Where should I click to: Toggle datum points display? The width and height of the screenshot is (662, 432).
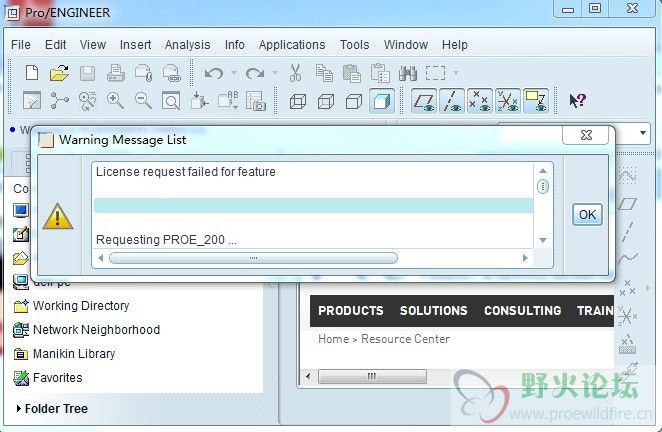coord(480,101)
